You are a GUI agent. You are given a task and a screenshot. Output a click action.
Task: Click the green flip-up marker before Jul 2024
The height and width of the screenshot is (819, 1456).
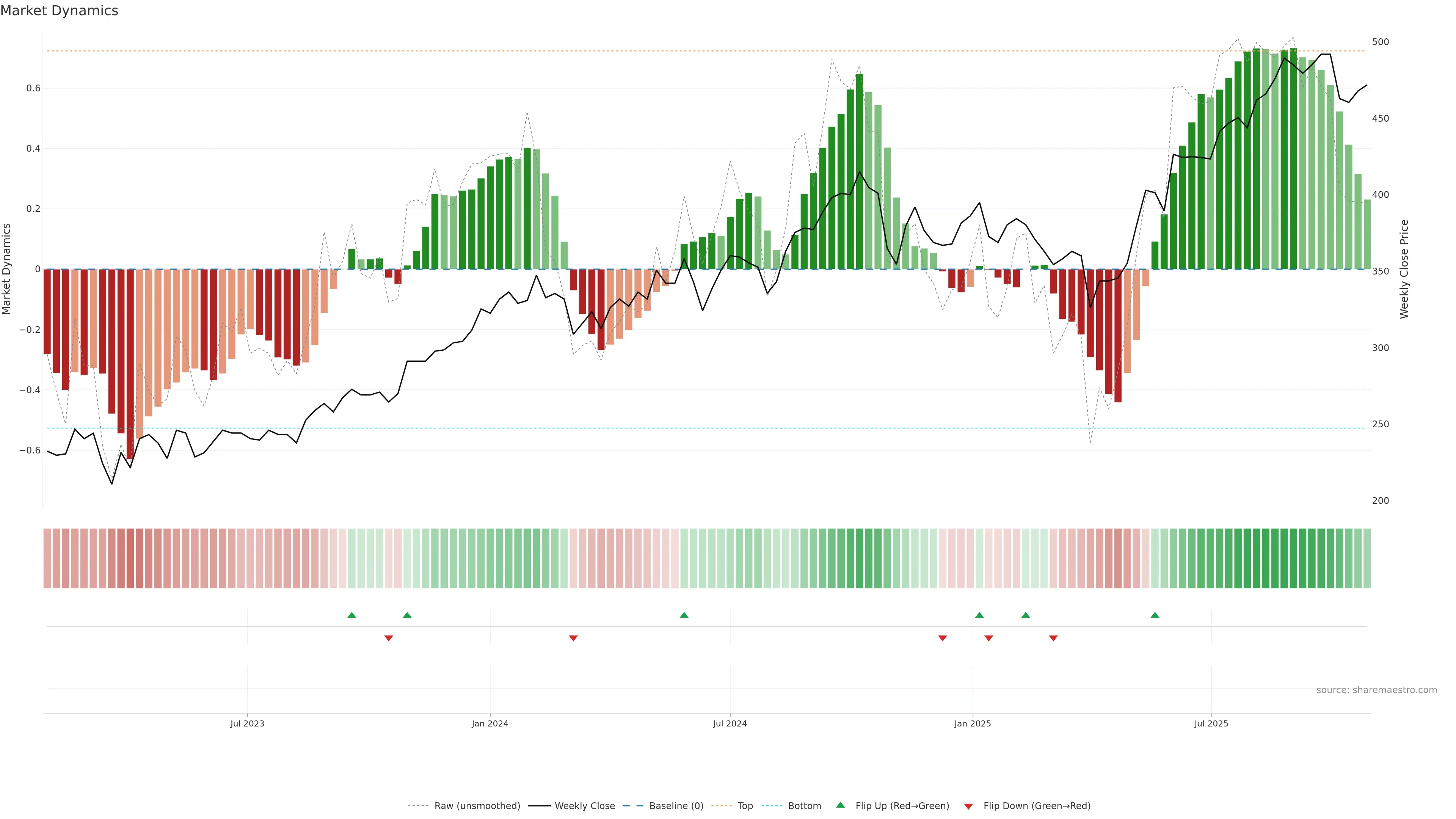pyautogui.click(x=684, y=615)
